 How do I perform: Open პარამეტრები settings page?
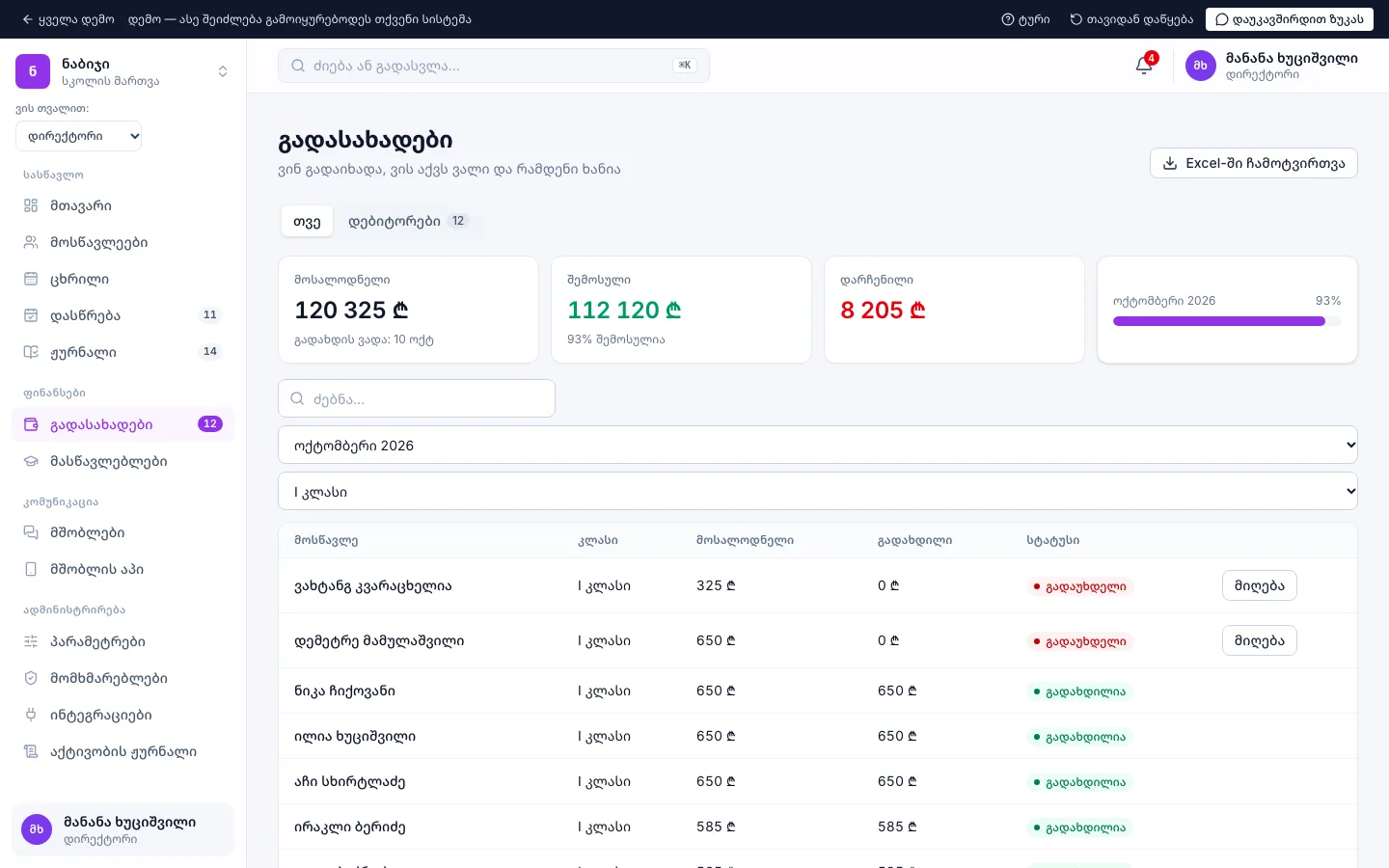[123, 641]
